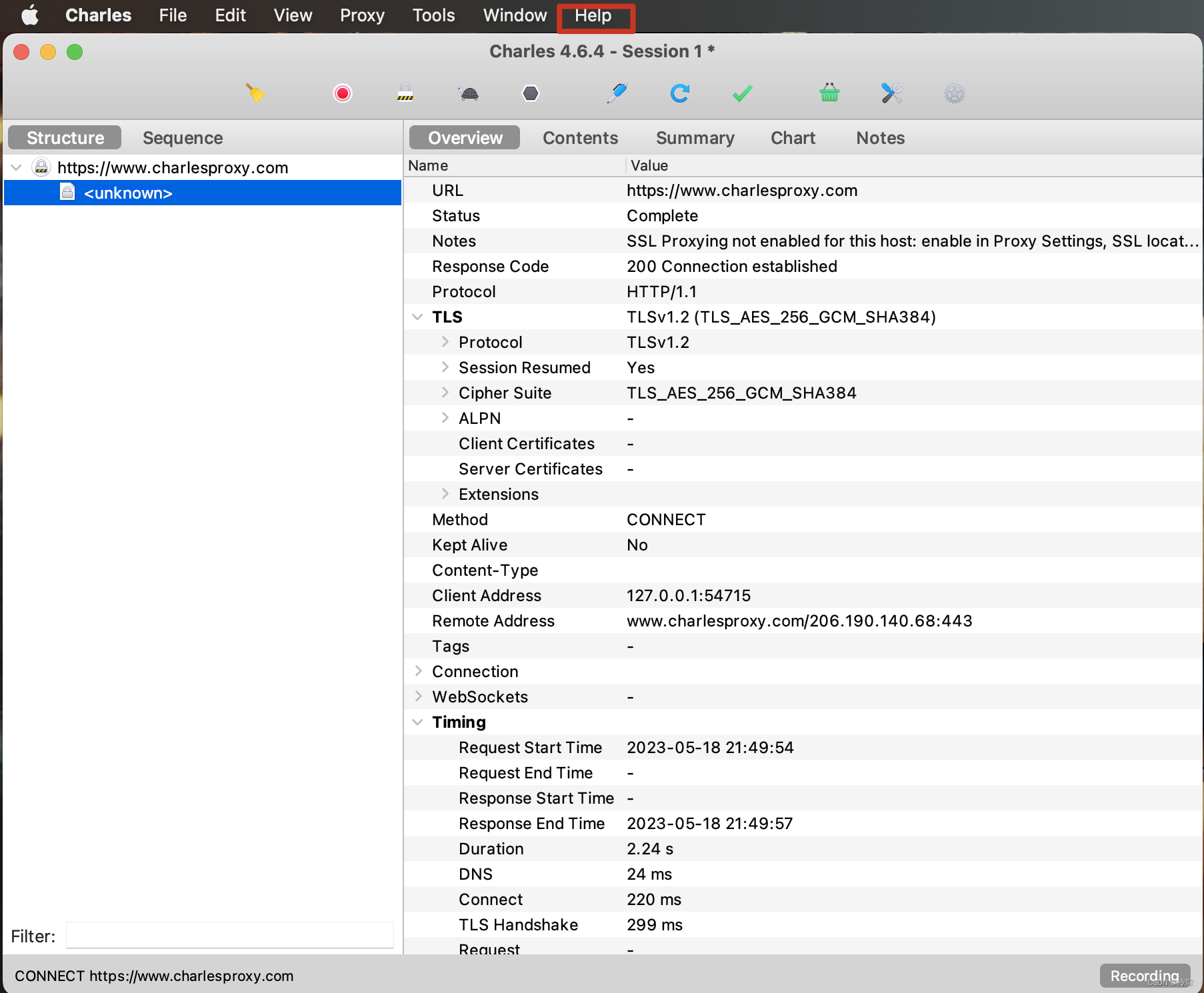Click the Recording status button
The height and width of the screenshot is (993, 1204).
(x=1145, y=976)
